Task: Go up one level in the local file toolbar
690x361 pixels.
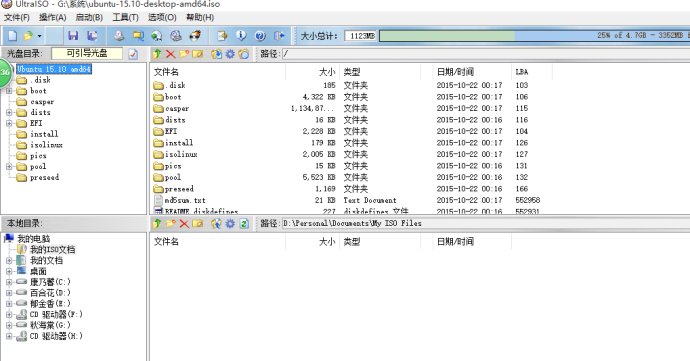Action: click(157, 223)
